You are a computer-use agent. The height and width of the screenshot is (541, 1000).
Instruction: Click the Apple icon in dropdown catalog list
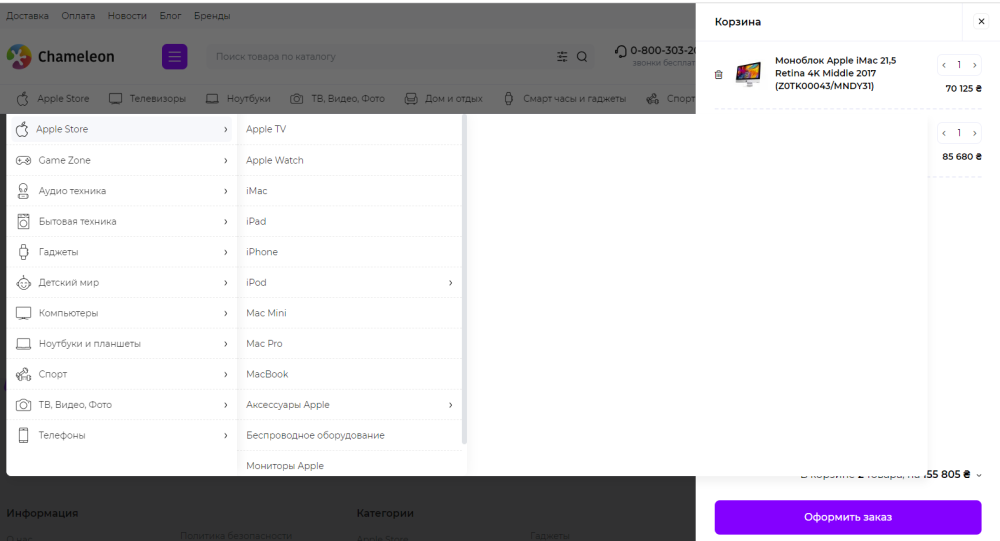[22, 130]
